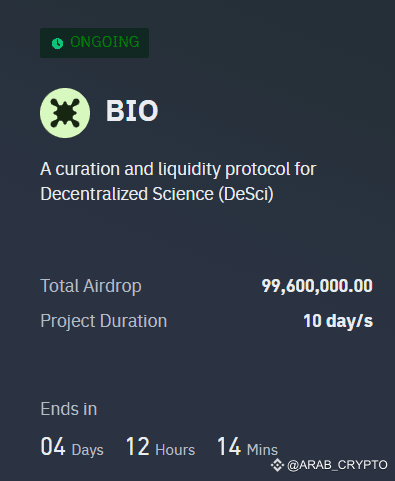Image resolution: width=395 pixels, height=481 pixels.
Task: Click the 'Ends in' countdown heading
Action: click(x=69, y=409)
